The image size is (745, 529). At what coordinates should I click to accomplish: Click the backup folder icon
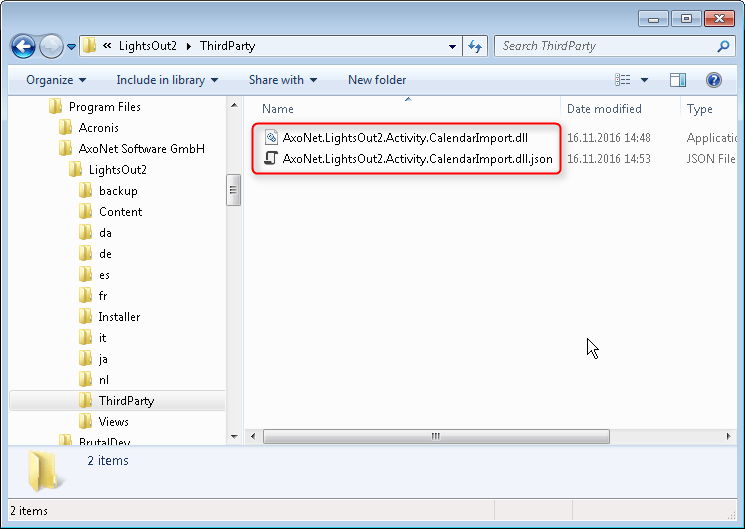(x=86, y=191)
